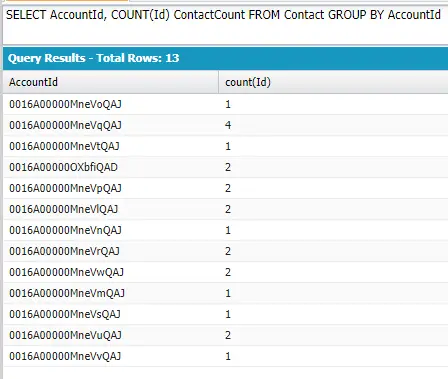
Task: Select row with AccountId 0016A00000MneVvQAJ
Action: (x=225, y=356)
